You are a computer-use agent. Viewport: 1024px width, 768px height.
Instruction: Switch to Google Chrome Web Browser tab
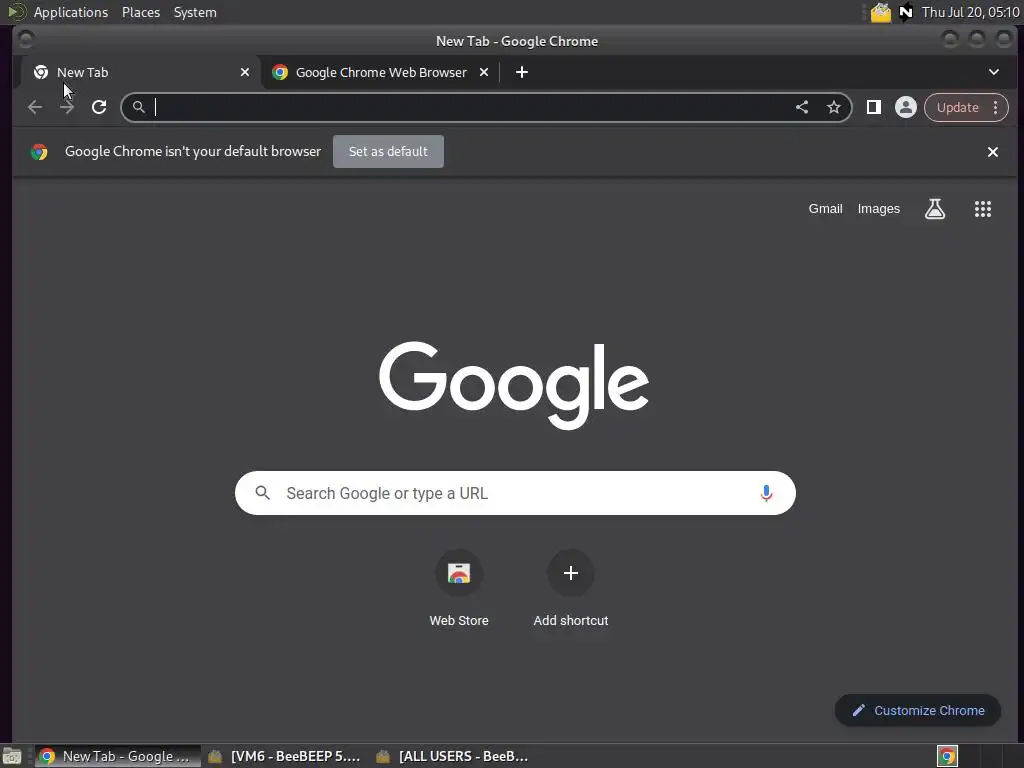tap(380, 72)
